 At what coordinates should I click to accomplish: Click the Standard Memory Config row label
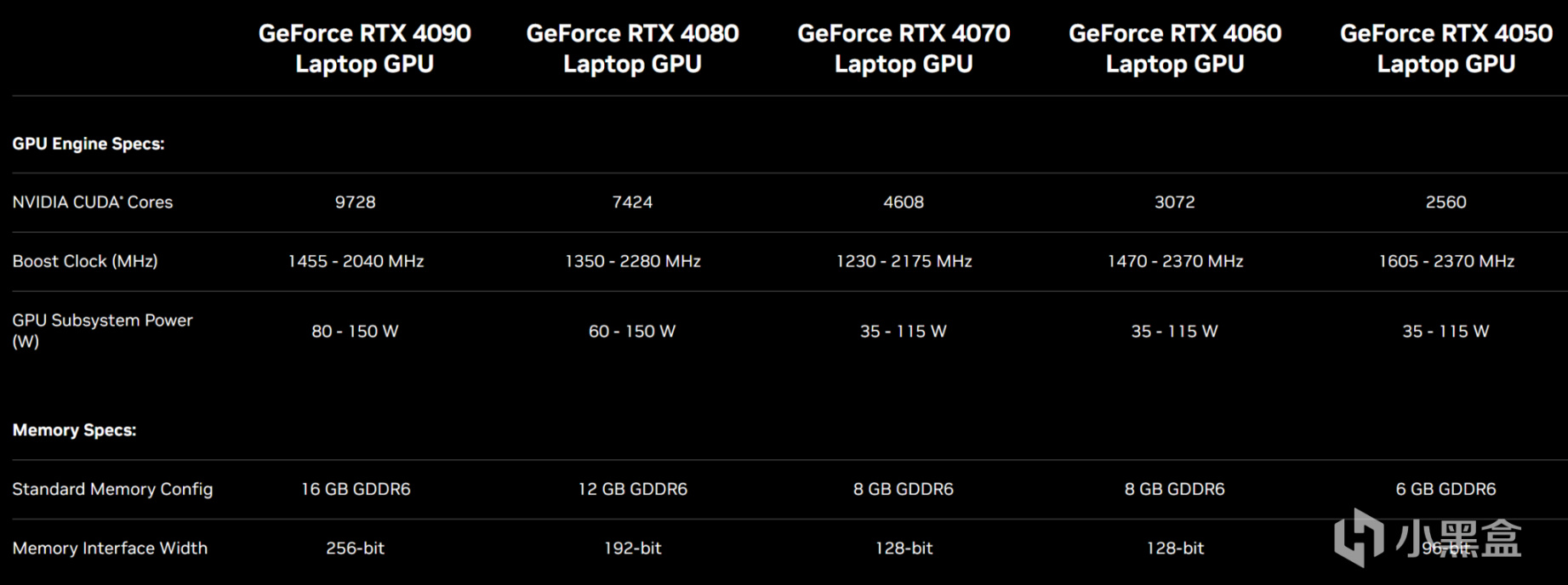pos(112,489)
